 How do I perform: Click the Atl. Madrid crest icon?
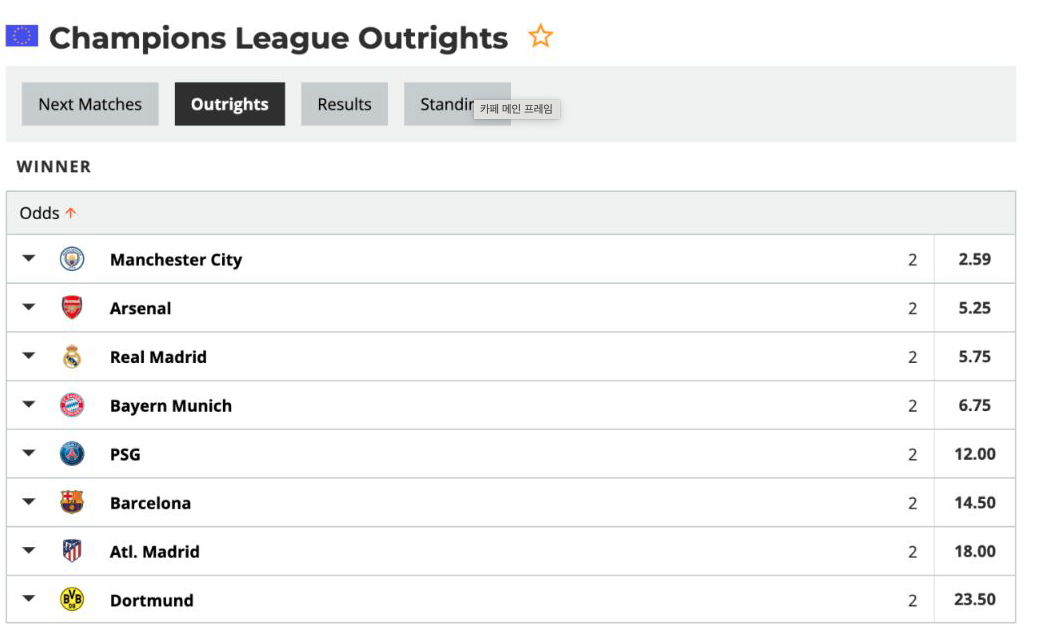[72, 551]
